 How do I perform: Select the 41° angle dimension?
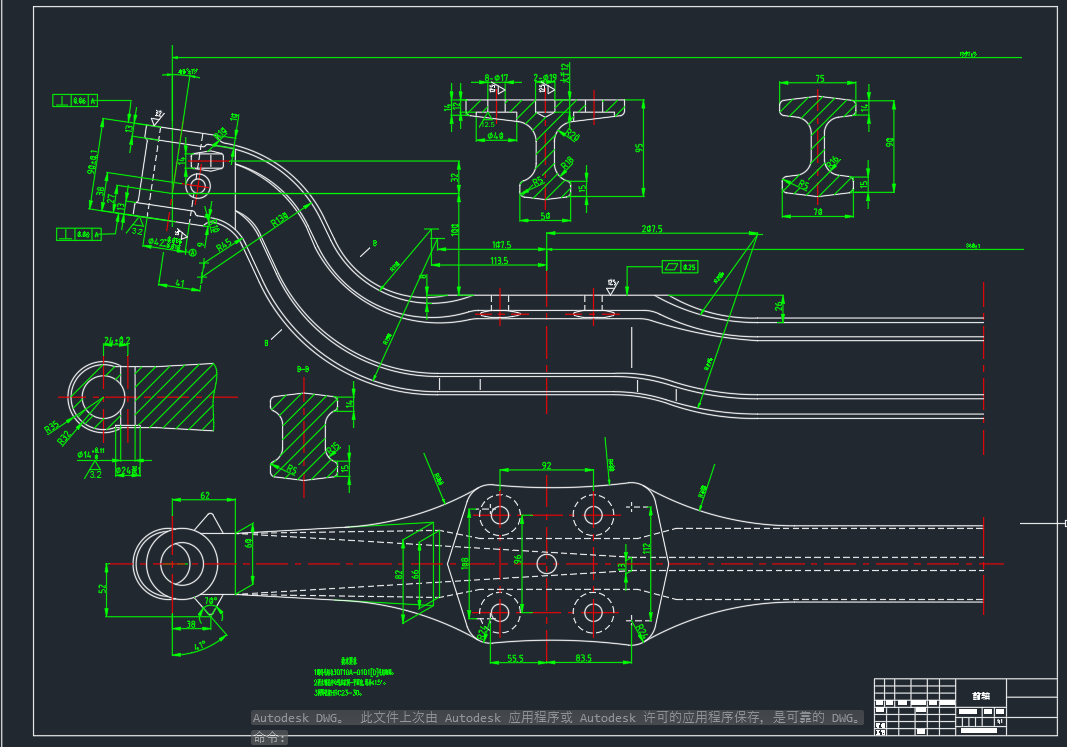tap(199, 646)
